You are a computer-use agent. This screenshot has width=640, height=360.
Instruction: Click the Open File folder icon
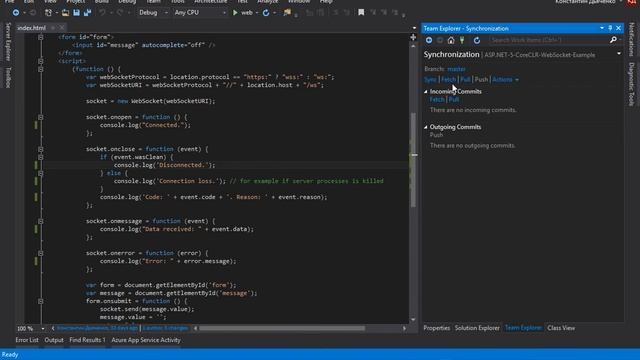65,13
